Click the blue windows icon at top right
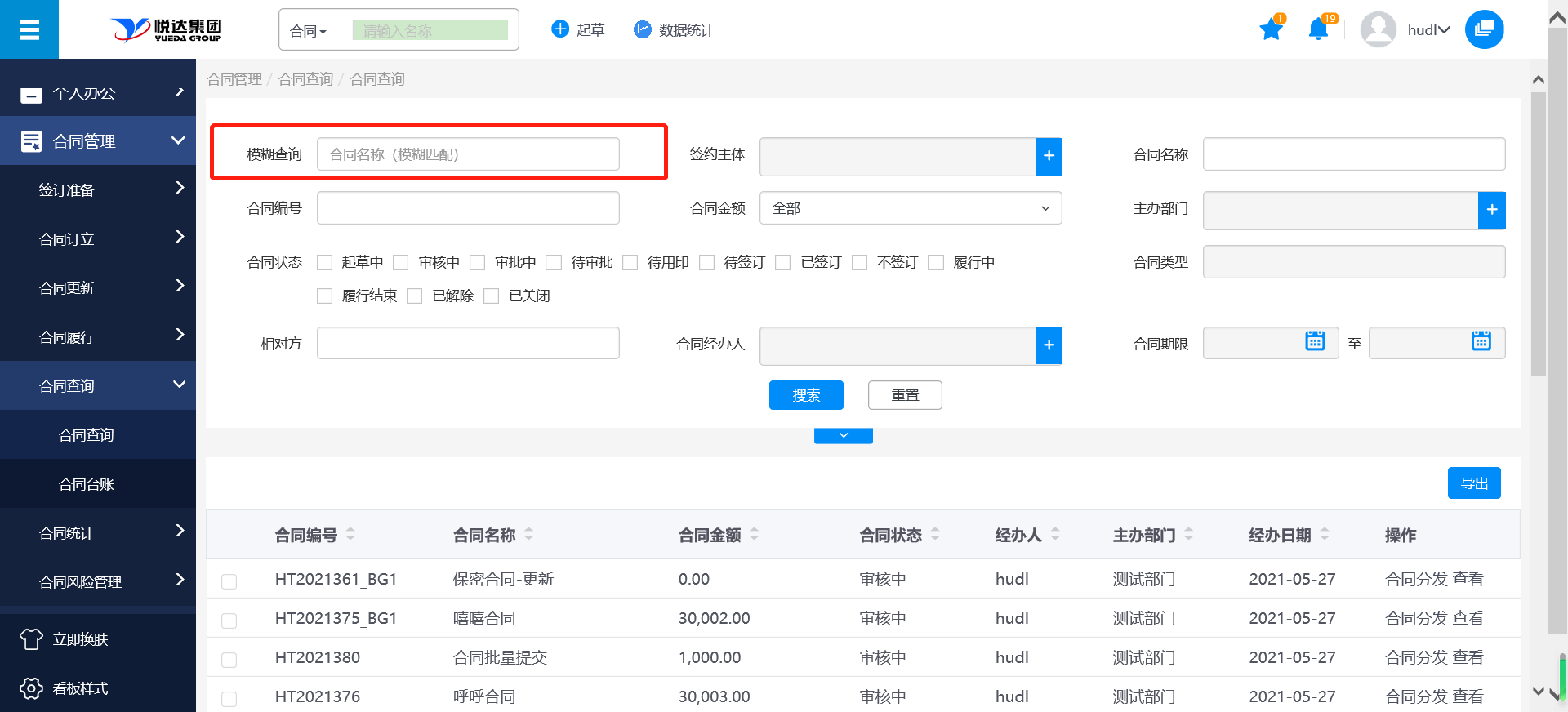Image resolution: width=1568 pixels, height=712 pixels. [1484, 30]
